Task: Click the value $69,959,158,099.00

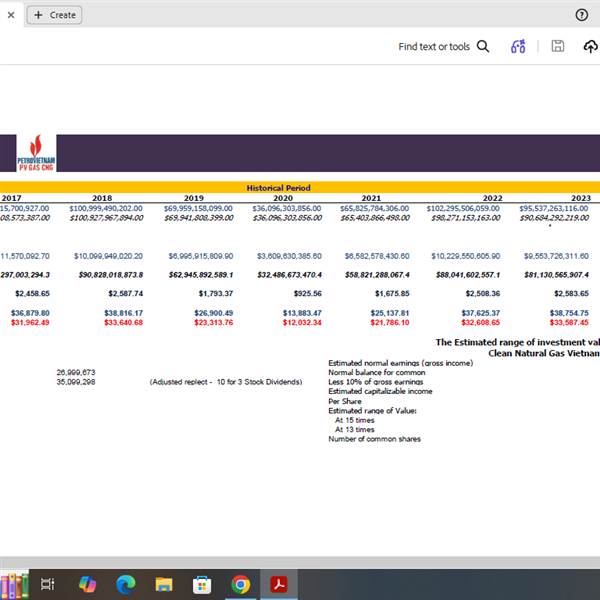Action: tap(198, 208)
